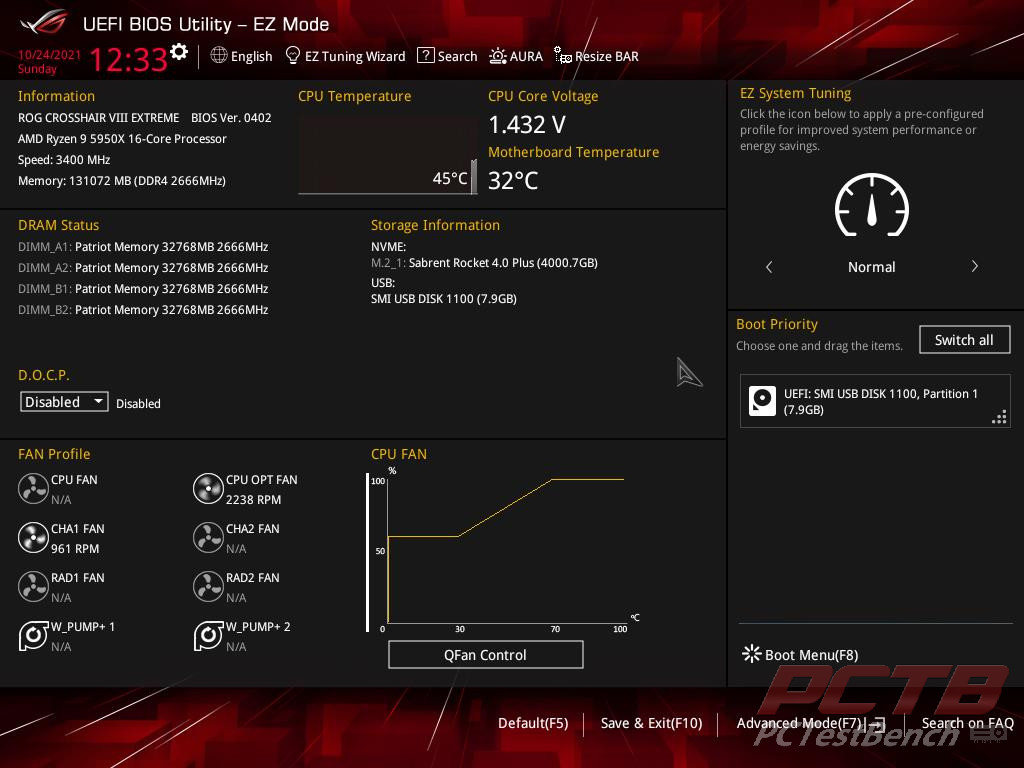Click the 12:33 clock display
Screen dimensions: 1024x768
coord(129,60)
